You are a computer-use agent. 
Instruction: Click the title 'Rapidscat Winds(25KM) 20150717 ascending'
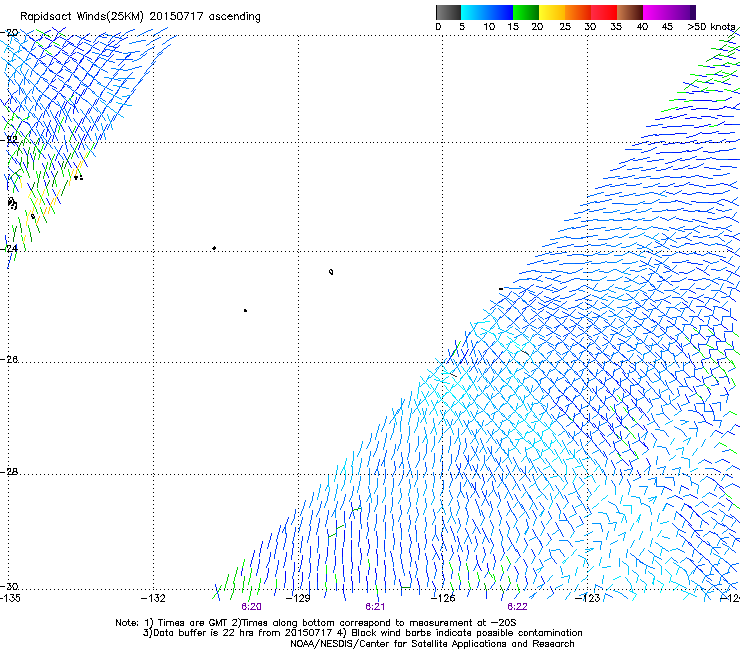(140, 17)
